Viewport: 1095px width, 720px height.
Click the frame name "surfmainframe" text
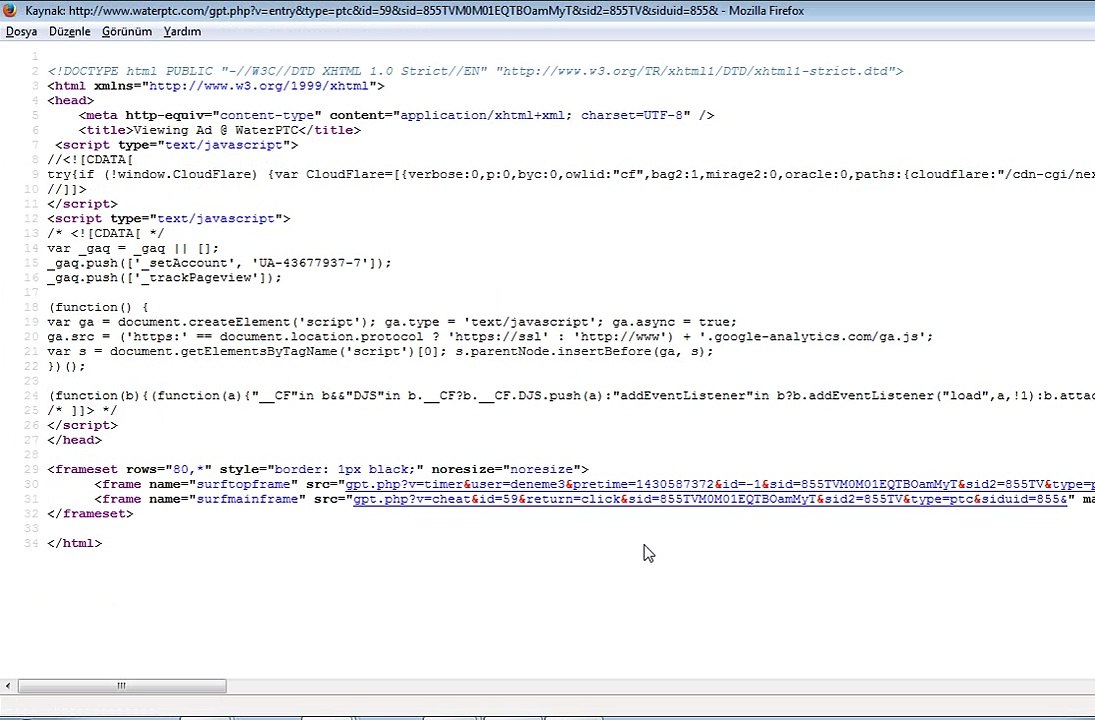[200, 499]
